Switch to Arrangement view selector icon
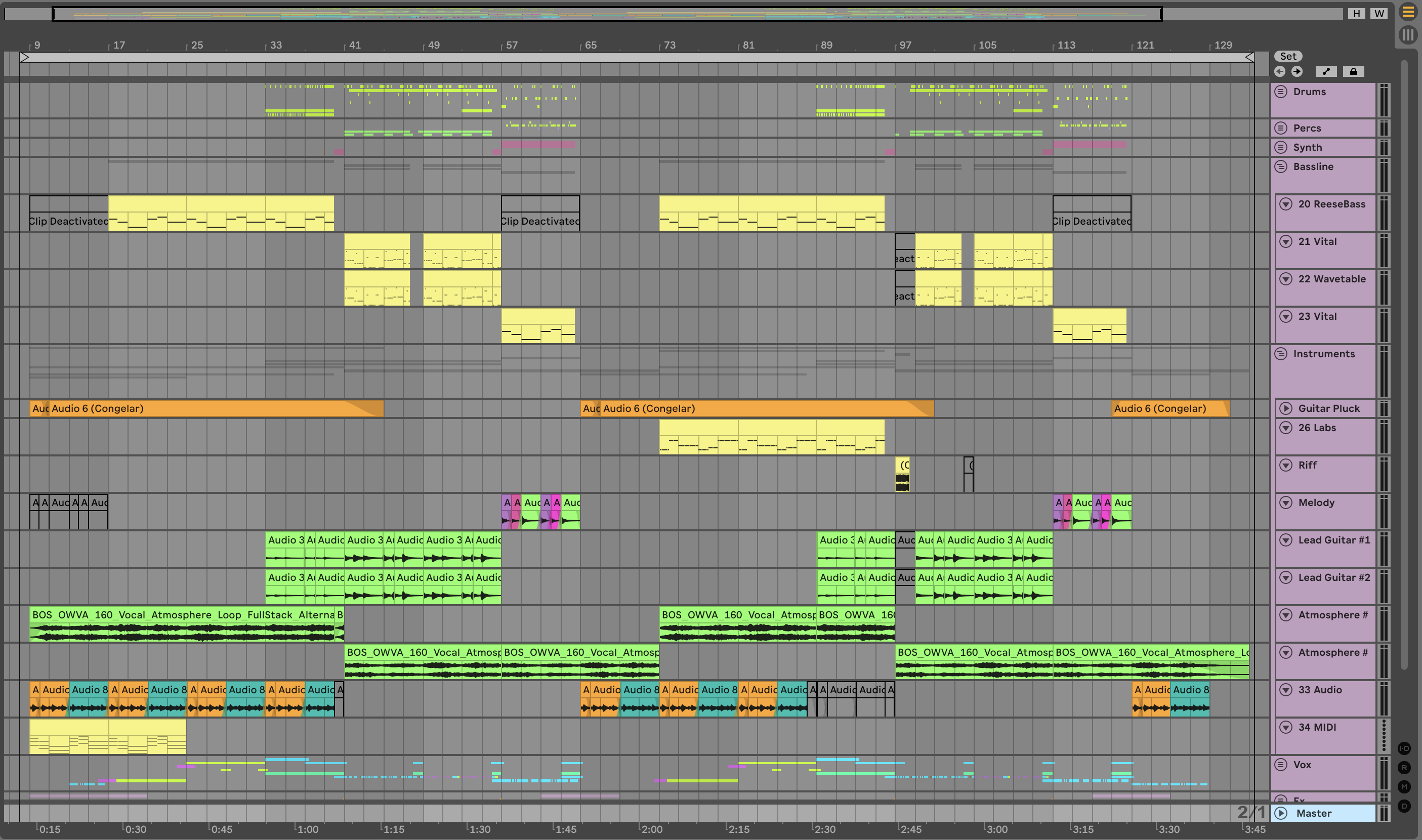The height and width of the screenshot is (840, 1422). click(1408, 12)
